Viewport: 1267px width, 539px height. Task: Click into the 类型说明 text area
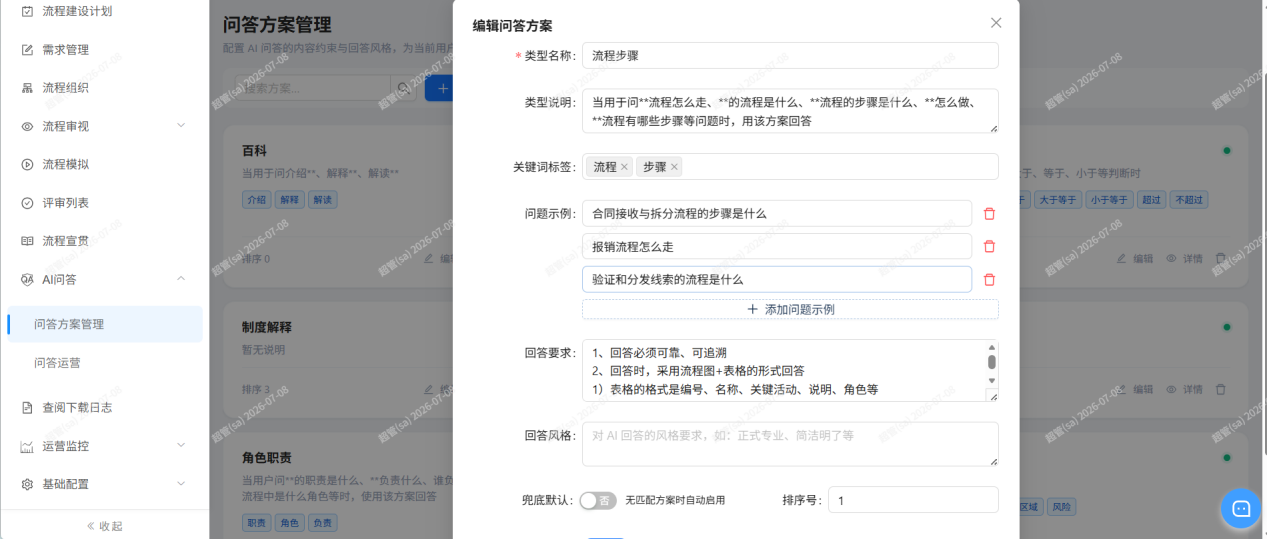pyautogui.click(x=790, y=111)
